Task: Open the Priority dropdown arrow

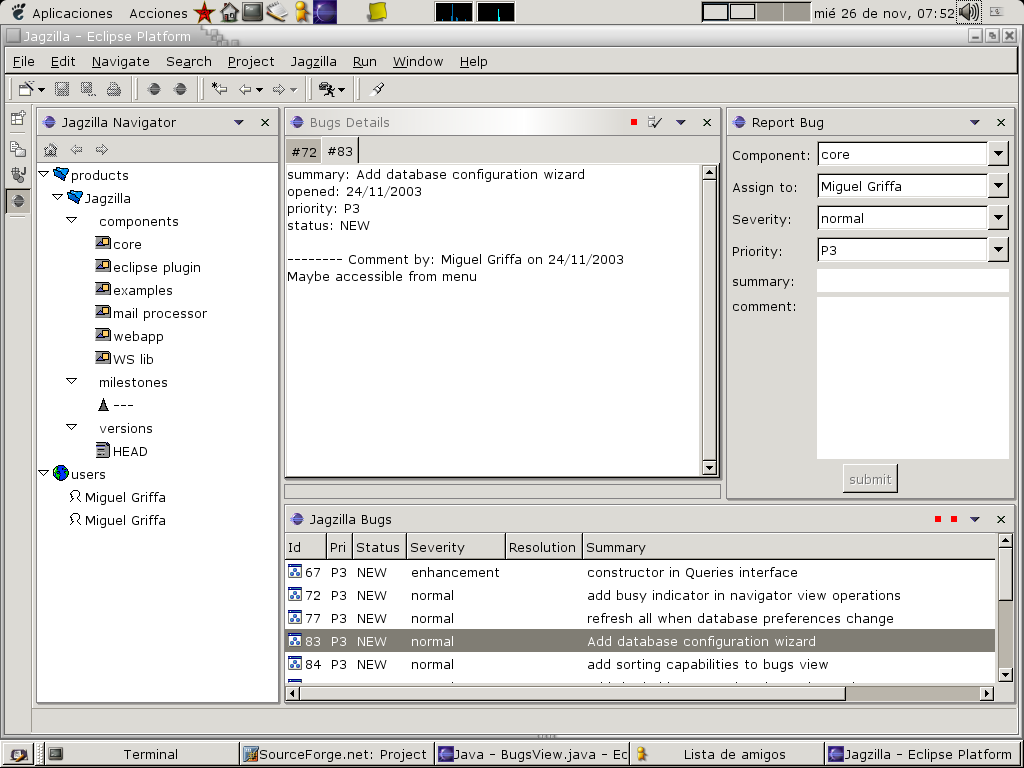Action: tap(998, 250)
